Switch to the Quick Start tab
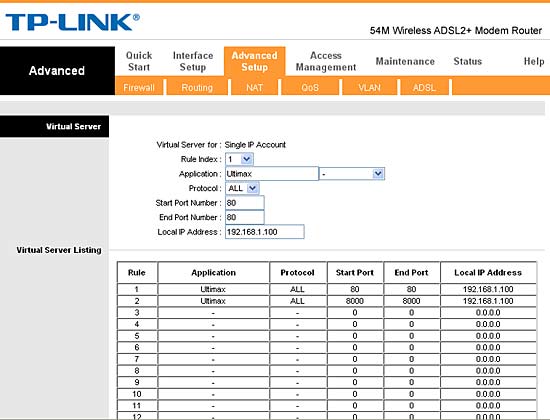This screenshot has height=420, width=550. click(x=139, y=61)
